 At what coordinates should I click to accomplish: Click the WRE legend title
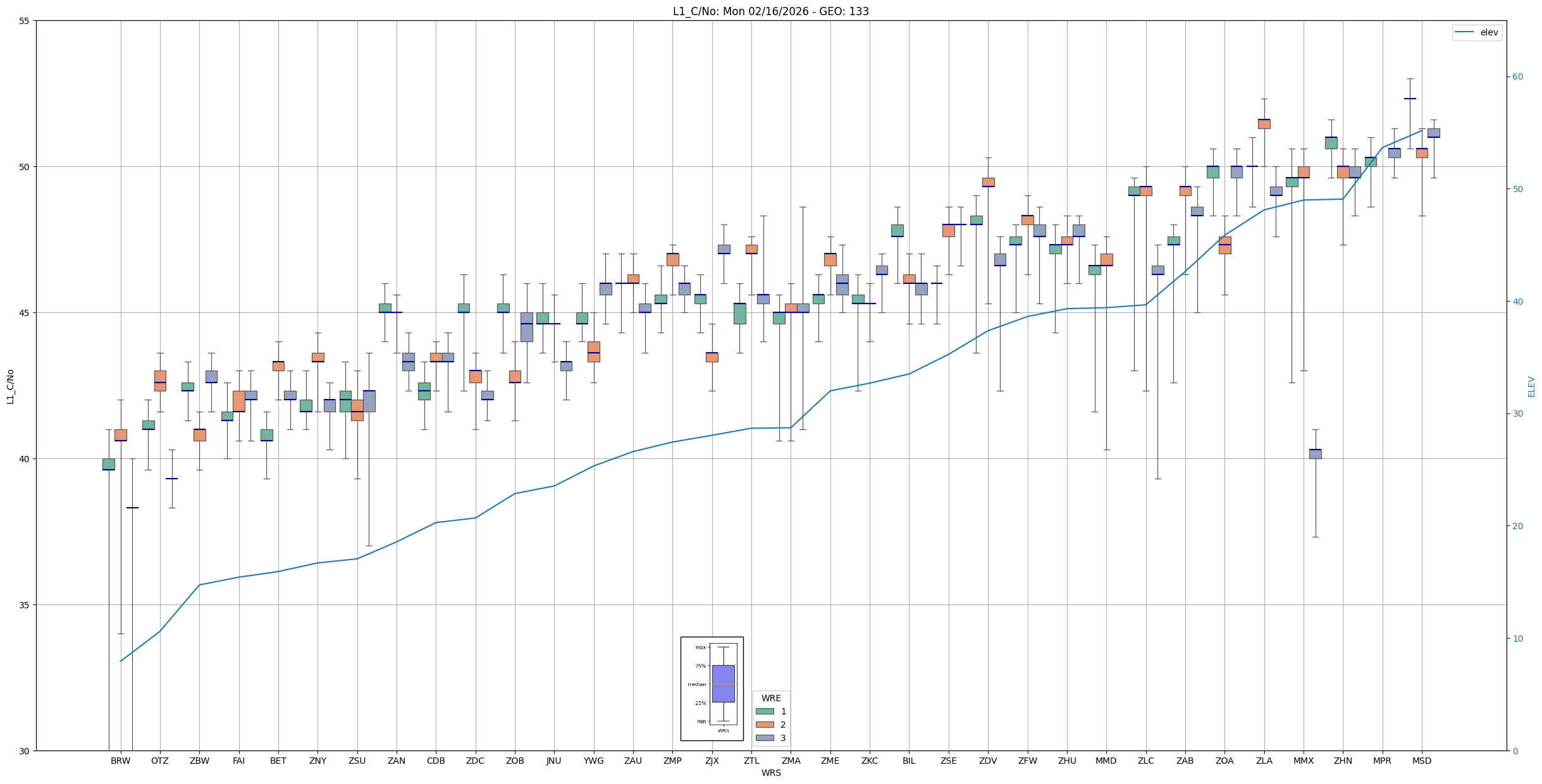[770, 698]
